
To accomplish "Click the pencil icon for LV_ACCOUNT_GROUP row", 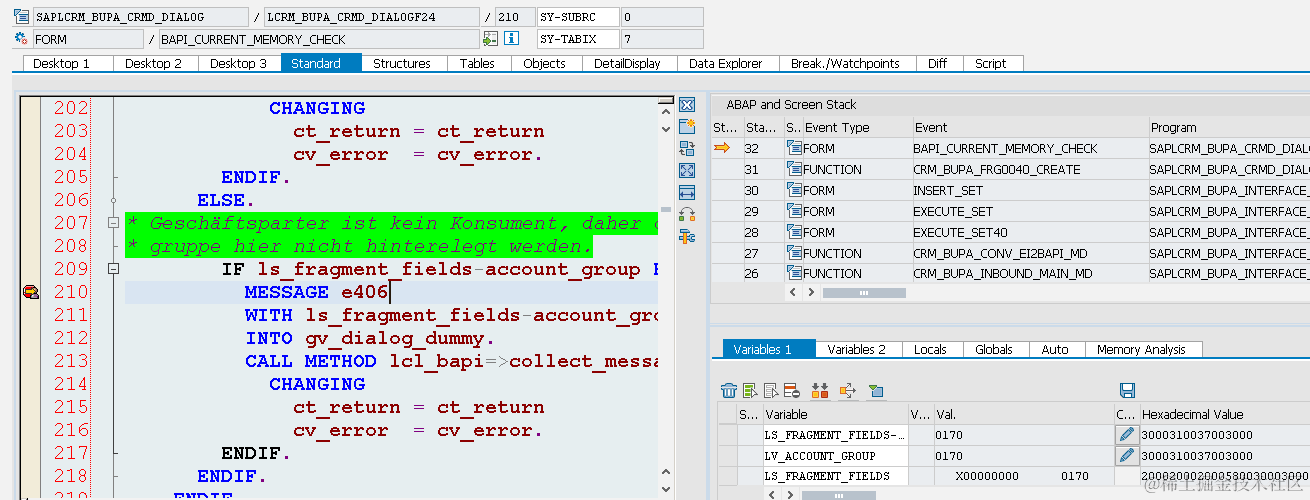I will (1126, 456).
